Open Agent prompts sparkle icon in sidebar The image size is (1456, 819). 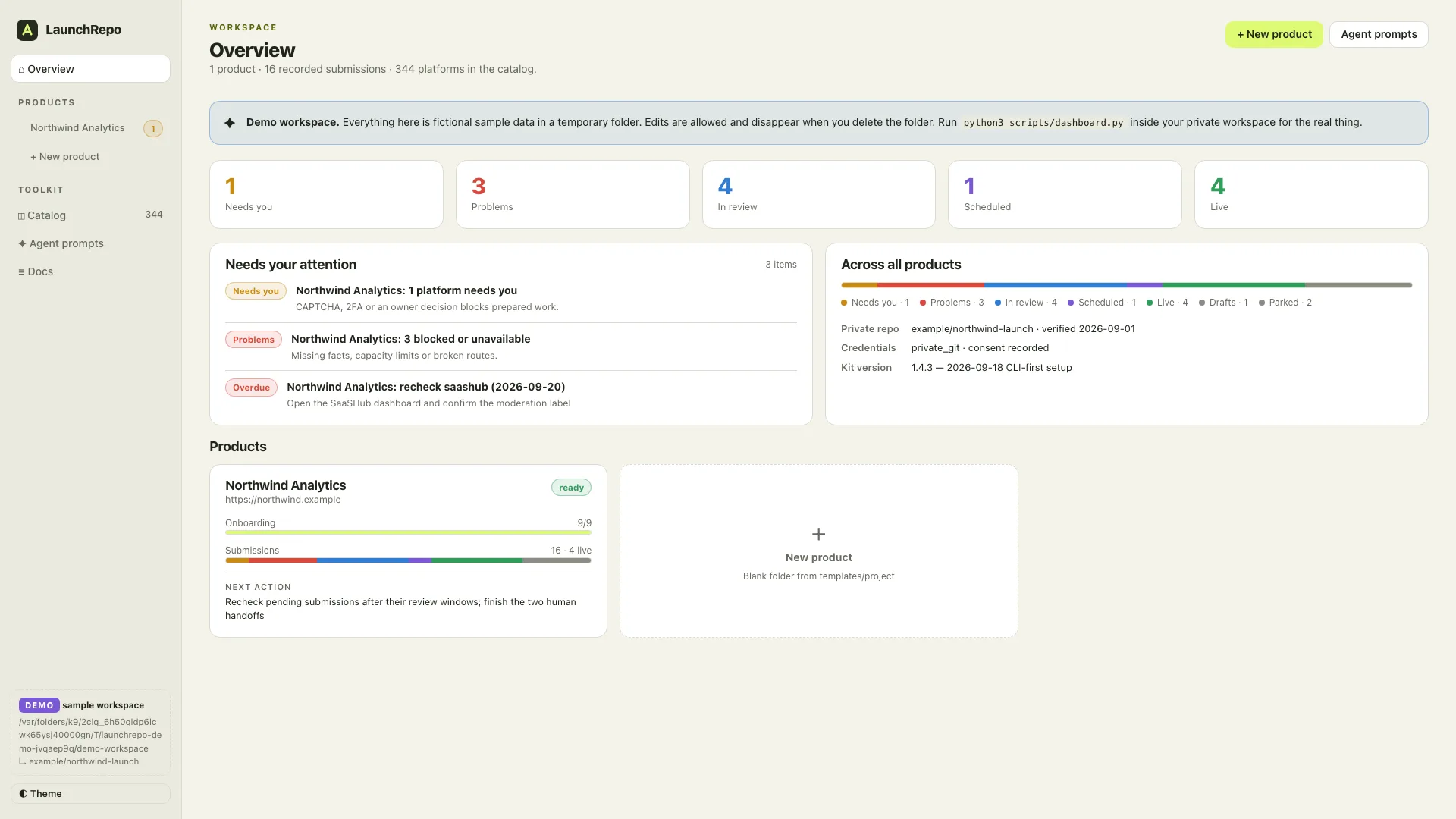tap(22, 243)
